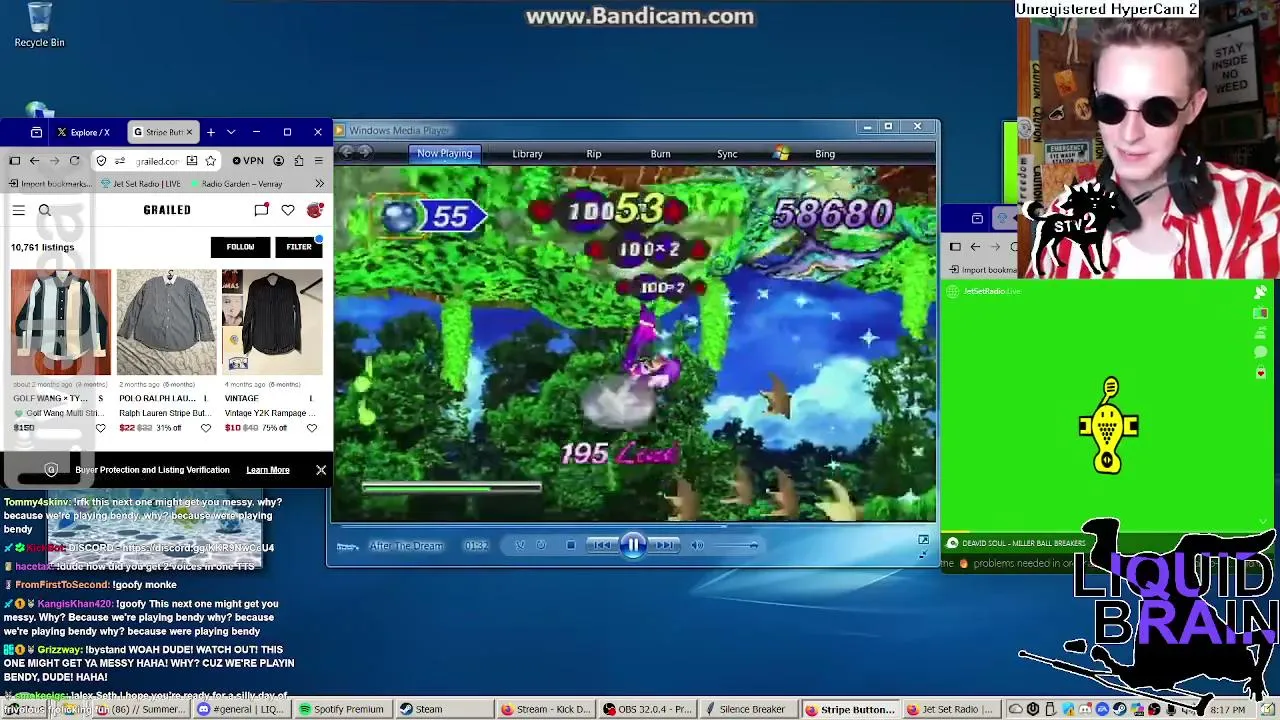
Task: Open the Jet Set Radio LIVE bookmark
Action: [x=141, y=184]
